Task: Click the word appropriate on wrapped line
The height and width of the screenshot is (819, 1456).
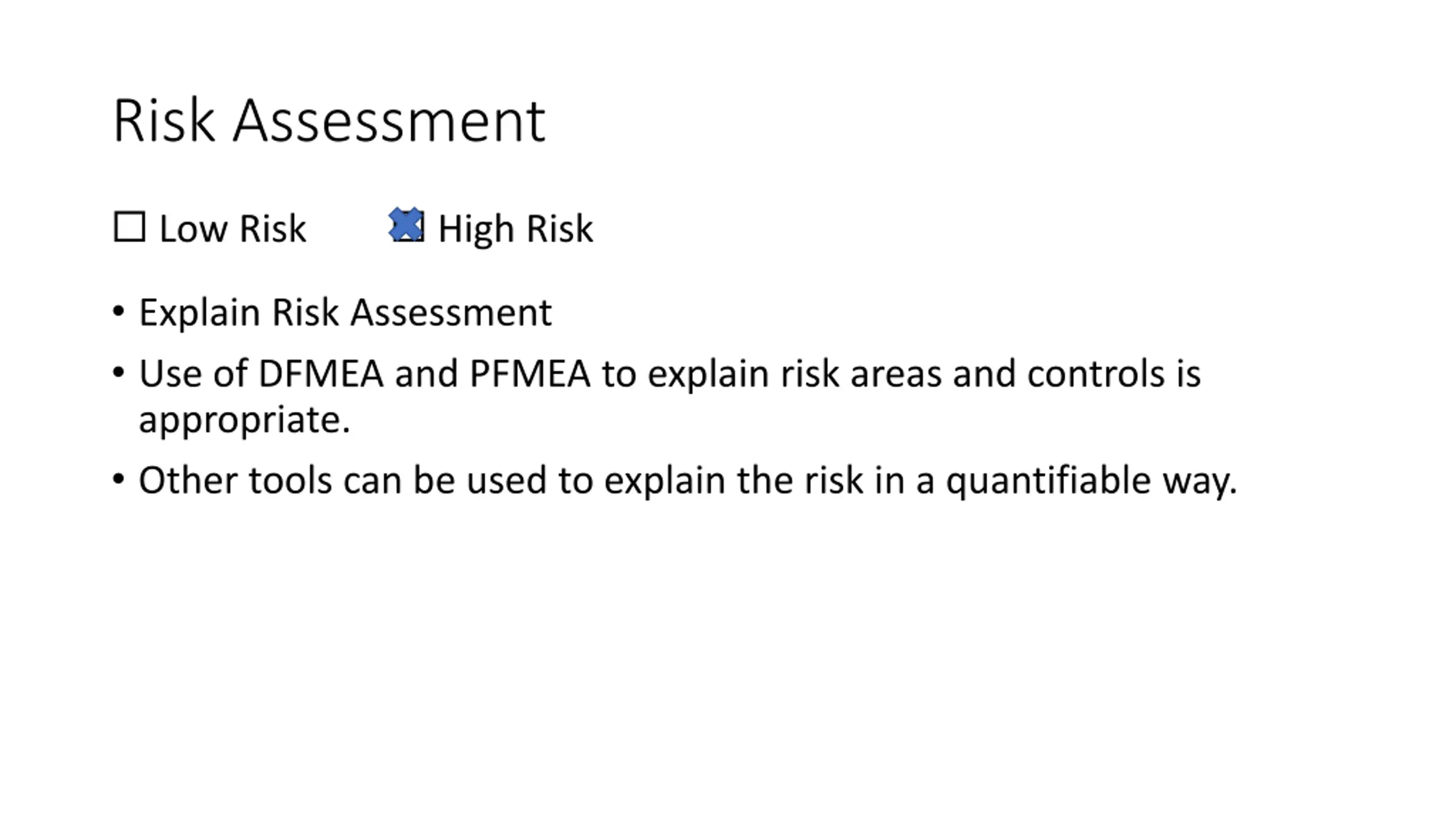Action: pyautogui.click(x=245, y=421)
